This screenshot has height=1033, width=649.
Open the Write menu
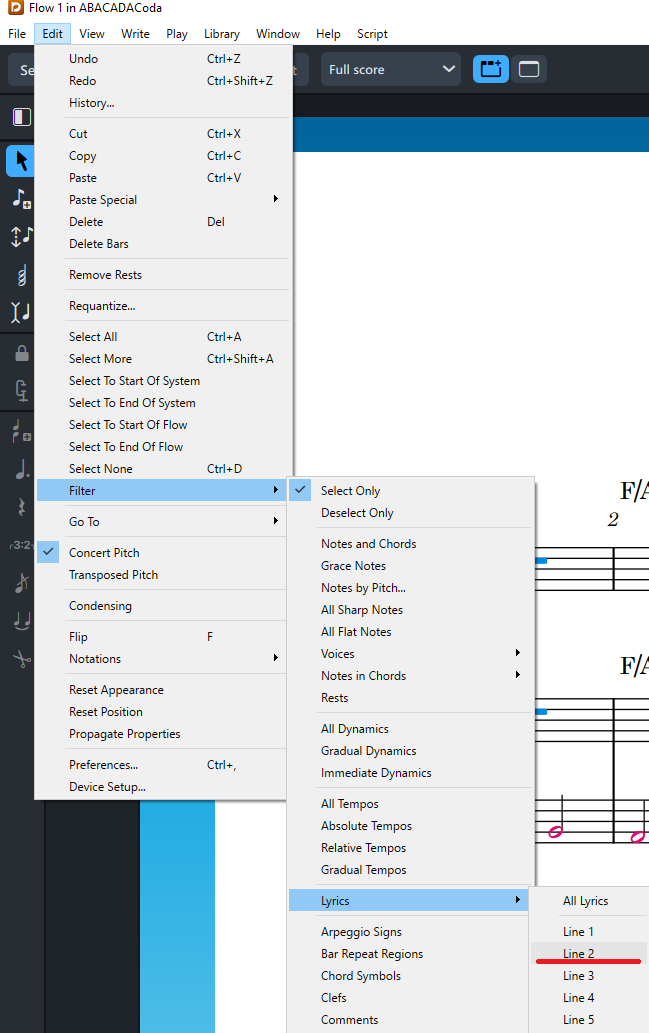coord(135,34)
